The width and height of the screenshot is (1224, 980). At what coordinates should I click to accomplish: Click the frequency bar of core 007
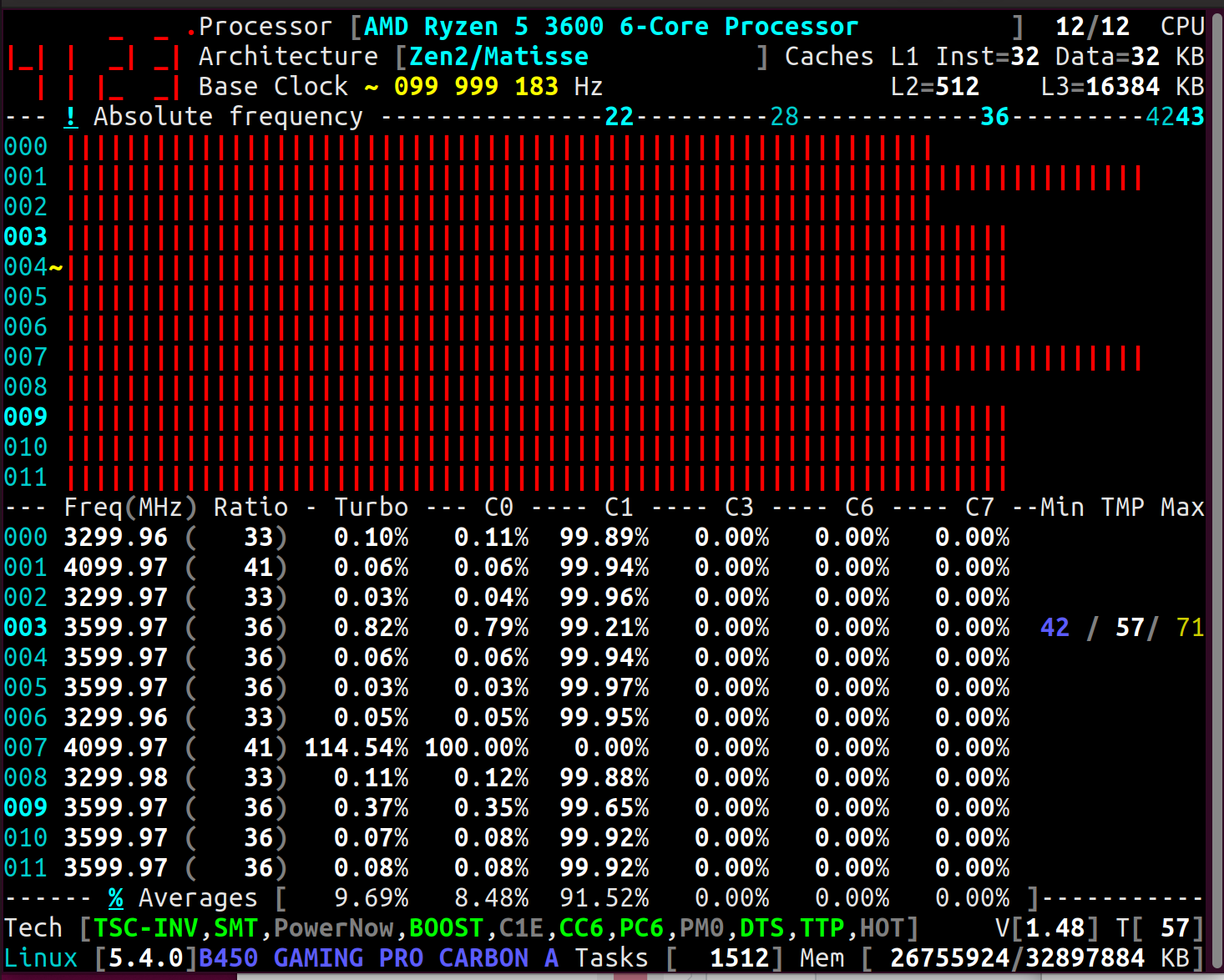tap(604, 358)
